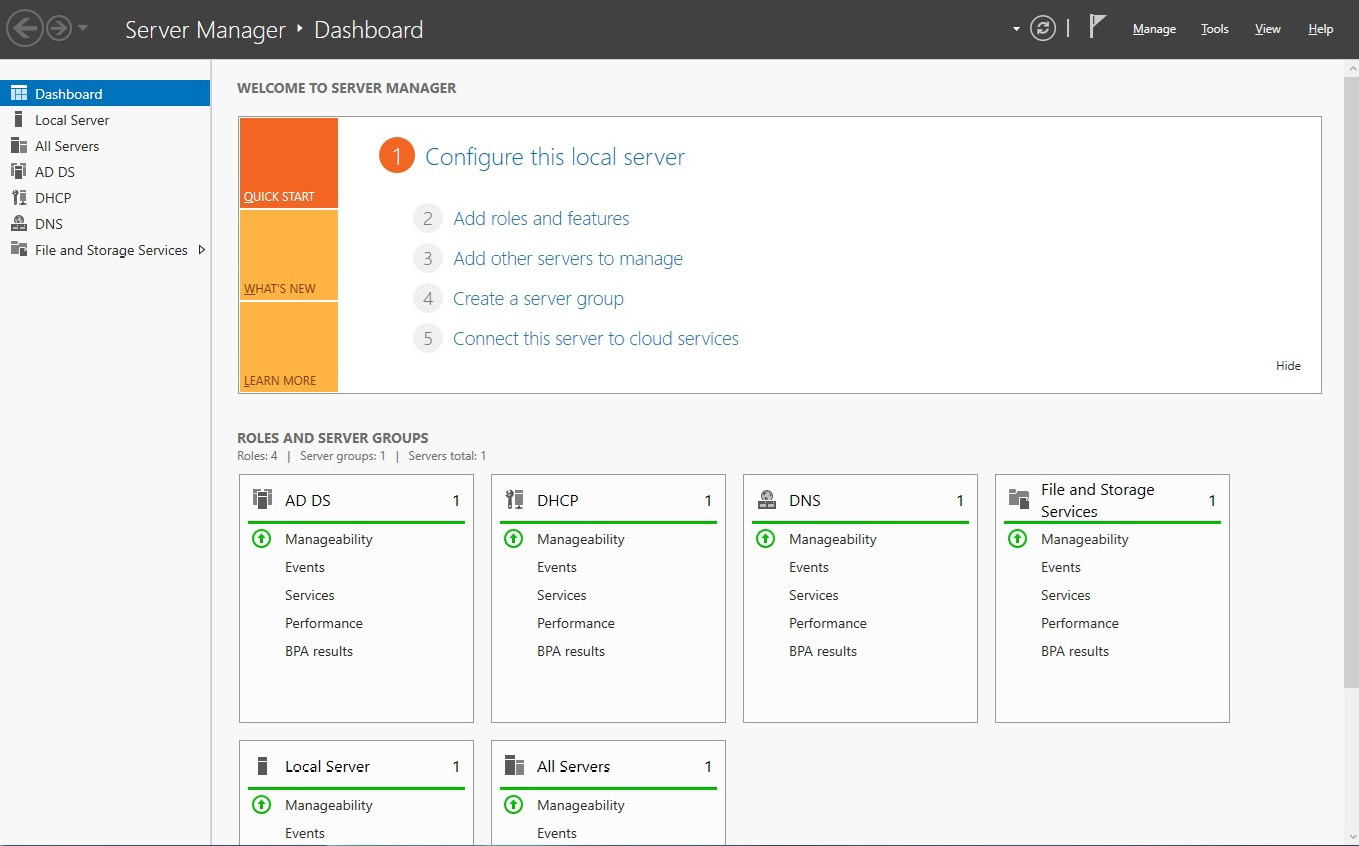Expand File and Storage Services arrow
Image resolution: width=1359 pixels, height=846 pixels.
coord(202,249)
